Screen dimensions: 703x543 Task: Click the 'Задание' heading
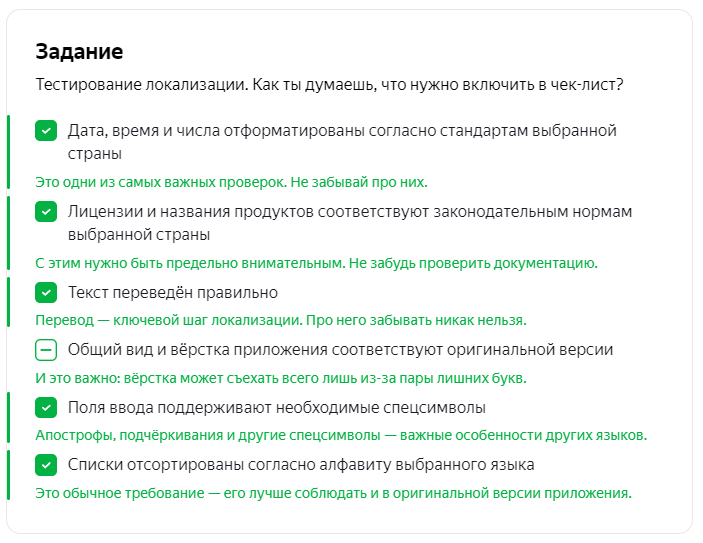coord(79,51)
